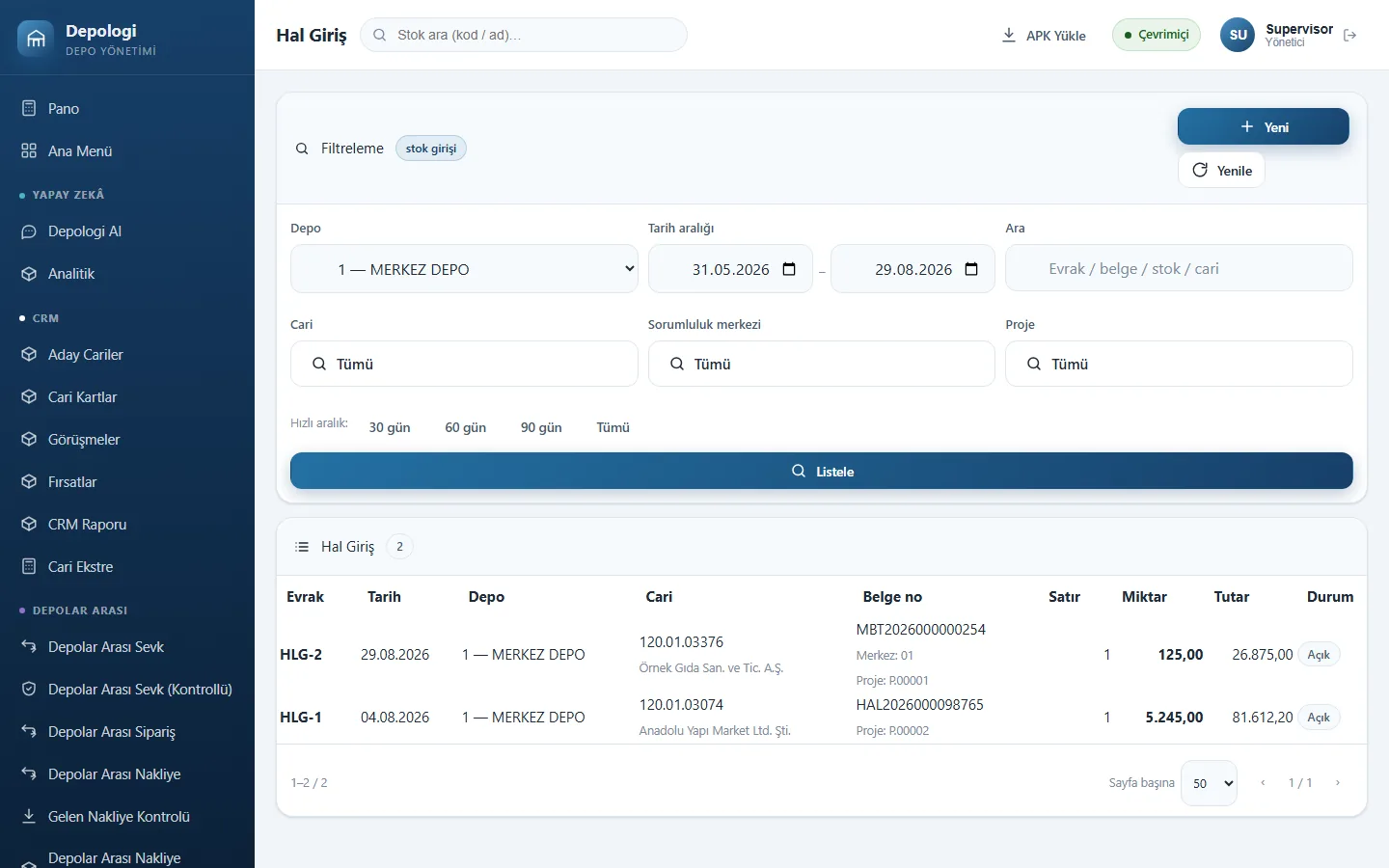1389x868 pixels.
Task: Open Cari Ekstre from sidebar
Action: tap(127, 567)
